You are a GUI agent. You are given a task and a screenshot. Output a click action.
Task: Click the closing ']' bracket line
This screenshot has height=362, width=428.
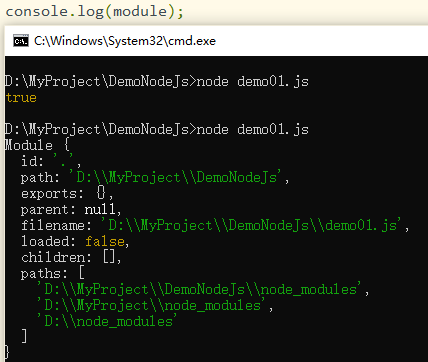[x=24, y=336]
